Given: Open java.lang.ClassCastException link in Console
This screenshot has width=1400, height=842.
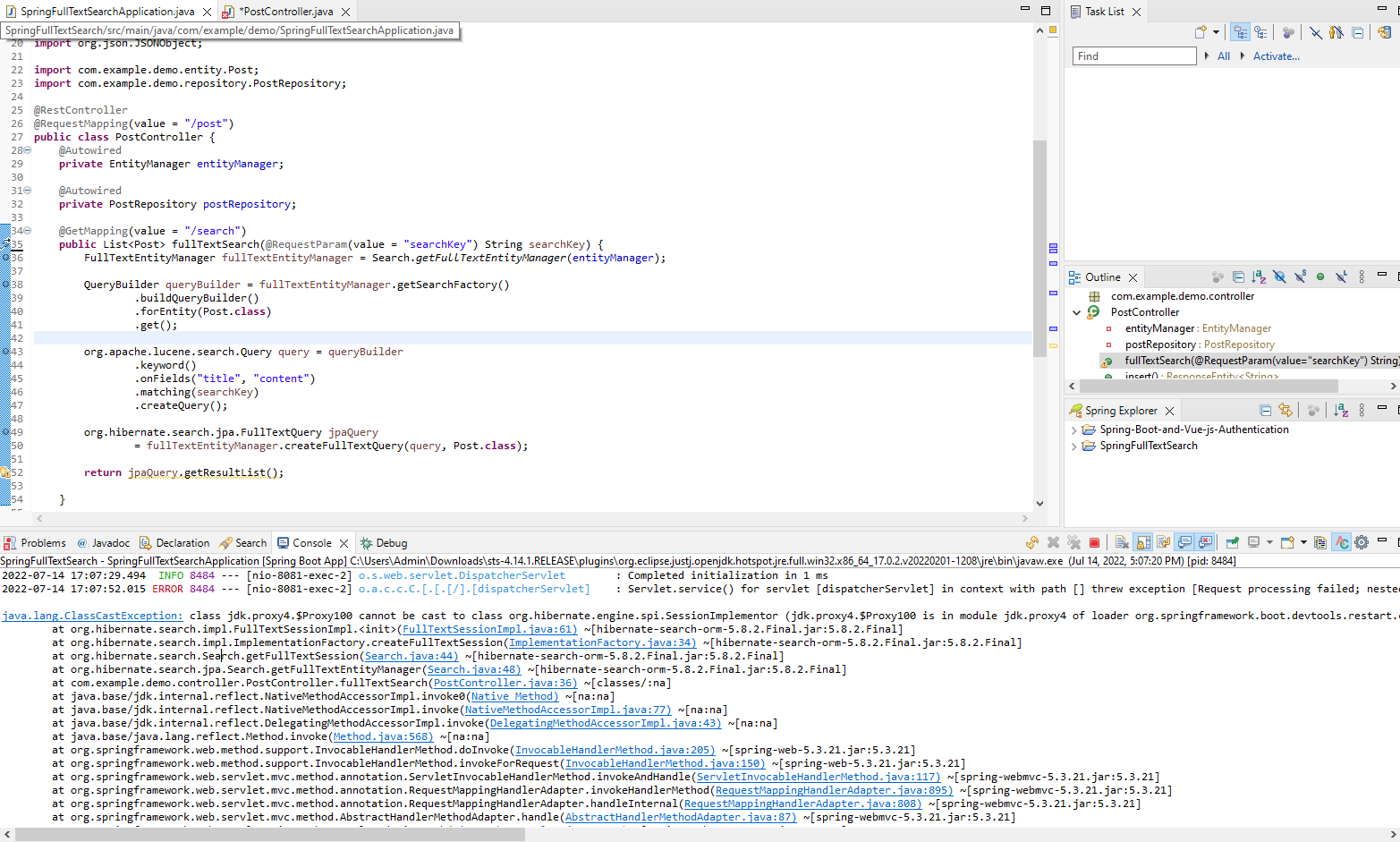Looking at the screenshot, I should [x=92, y=616].
